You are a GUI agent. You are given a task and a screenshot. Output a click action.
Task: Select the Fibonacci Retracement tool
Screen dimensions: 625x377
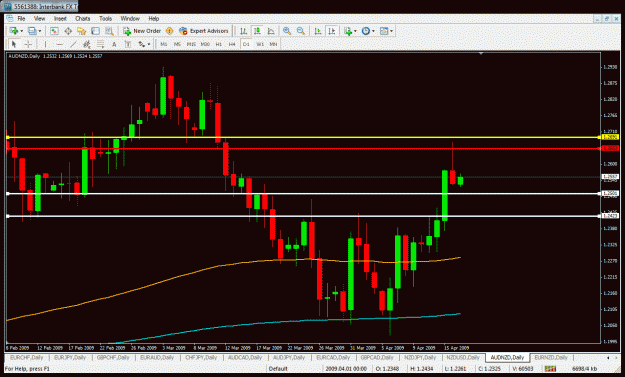point(100,44)
